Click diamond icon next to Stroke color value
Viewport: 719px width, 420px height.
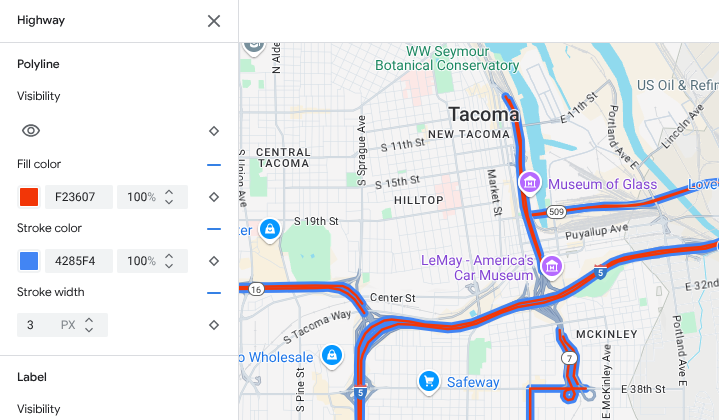tap(214, 261)
